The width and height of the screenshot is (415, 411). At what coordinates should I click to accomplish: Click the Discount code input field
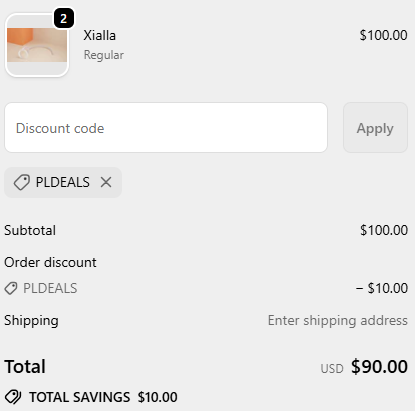166,128
